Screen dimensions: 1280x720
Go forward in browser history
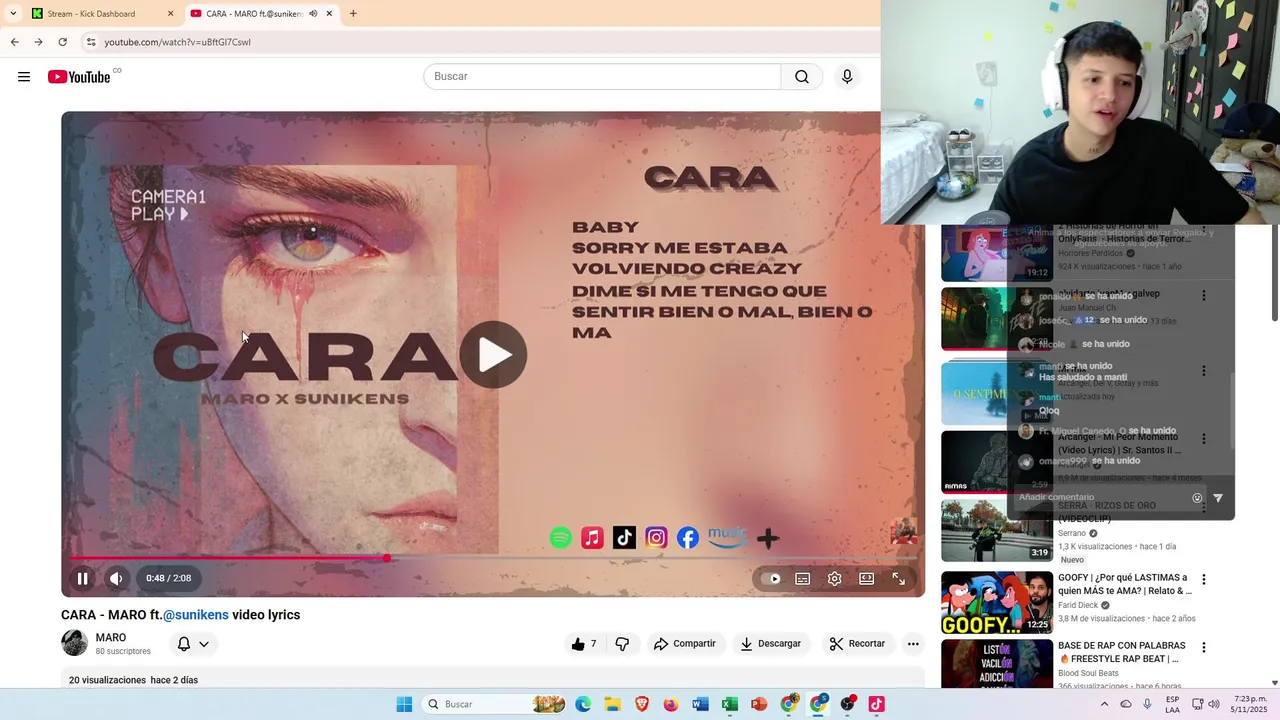coord(38,42)
